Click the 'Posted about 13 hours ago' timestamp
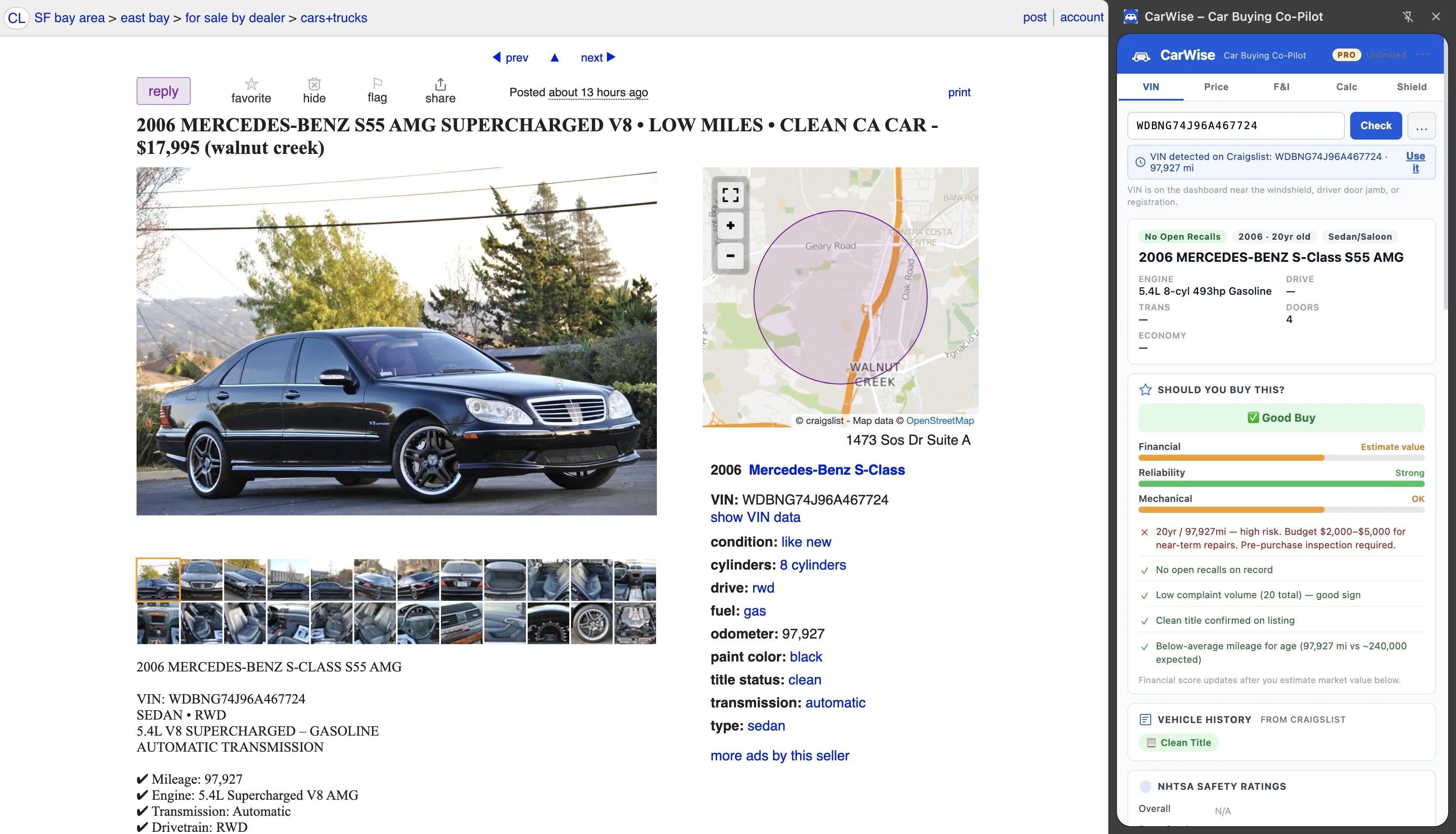Screen dimensions: 1456x834 coord(578,92)
